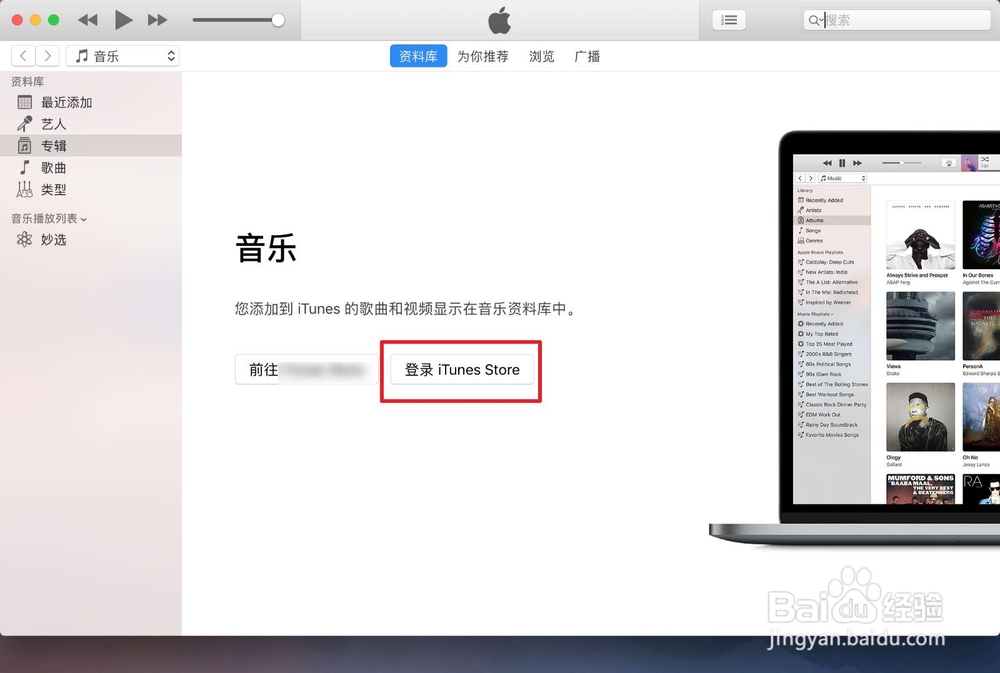Image resolution: width=1000 pixels, height=673 pixels.
Task: Click the 前往 store button
Action: 307,369
